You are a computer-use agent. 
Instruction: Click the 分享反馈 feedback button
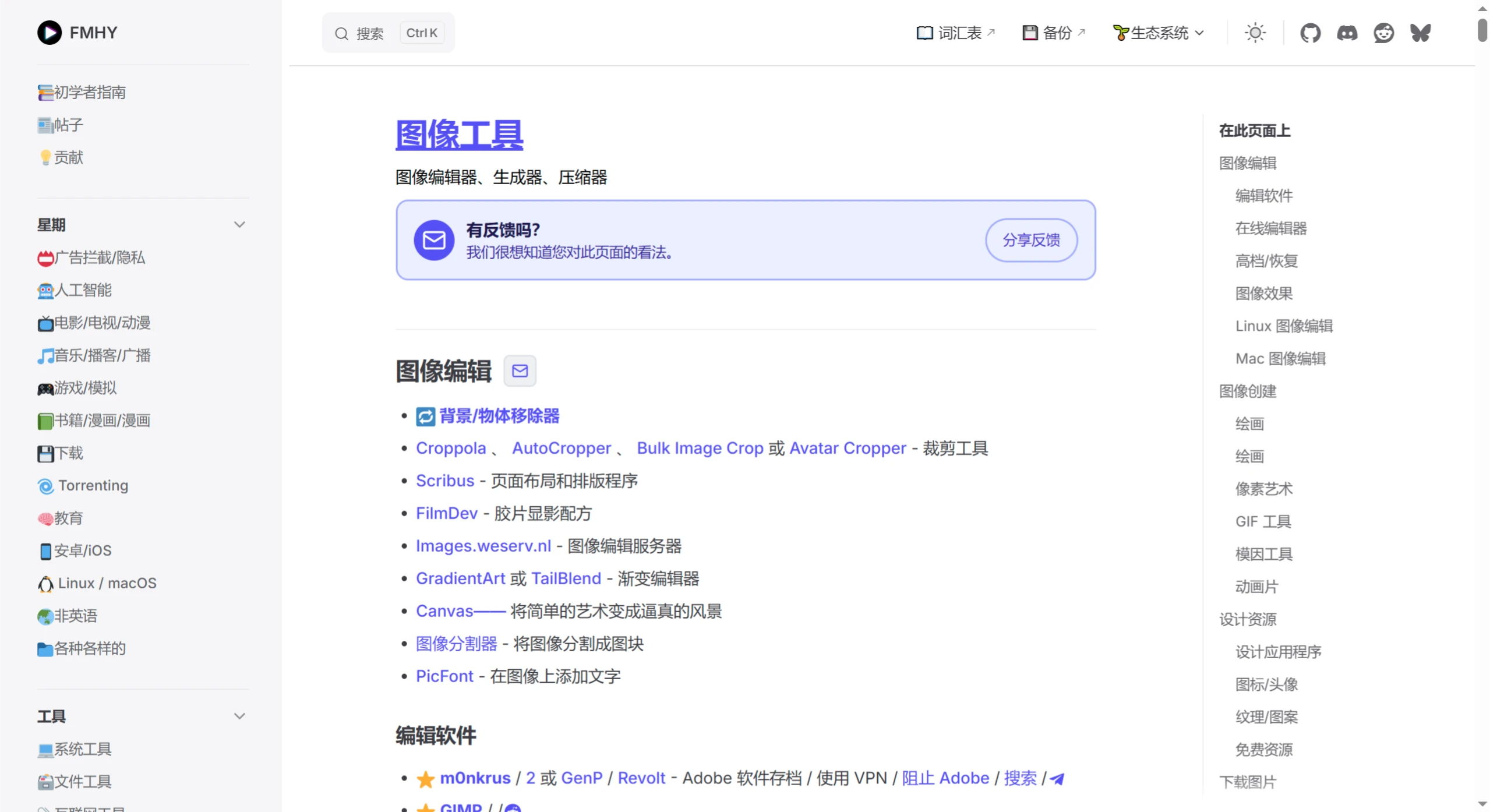(1031, 239)
